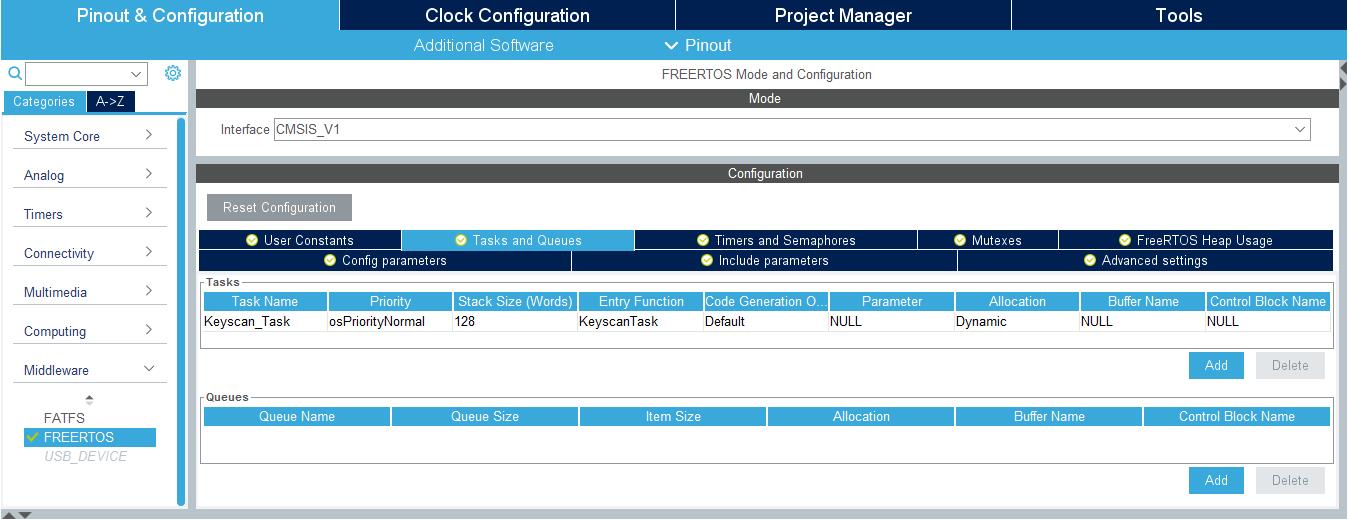
Task: Select the A->Z tab
Action: 110,102
